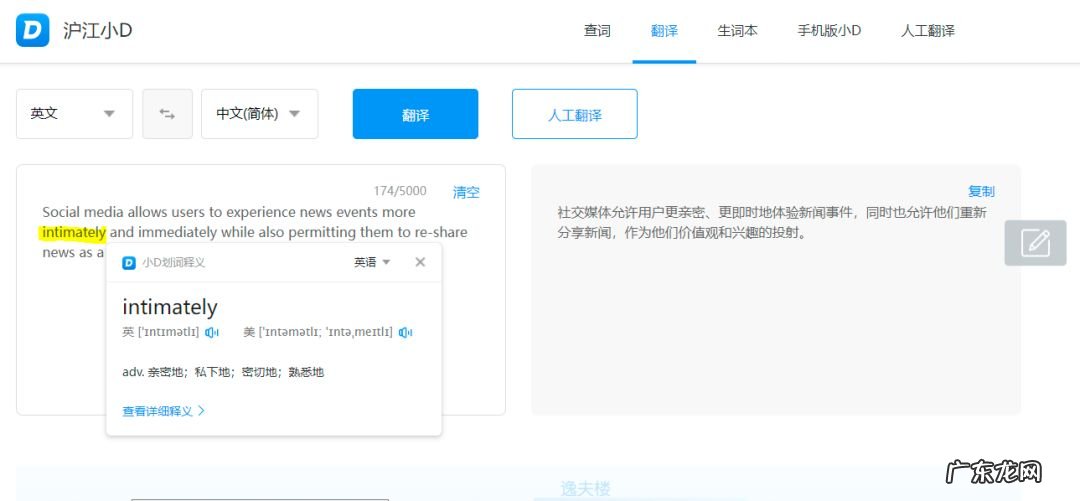Click the small D icon in popup header
This screenshot has width=1080, height=501.
tap(129, 263)
